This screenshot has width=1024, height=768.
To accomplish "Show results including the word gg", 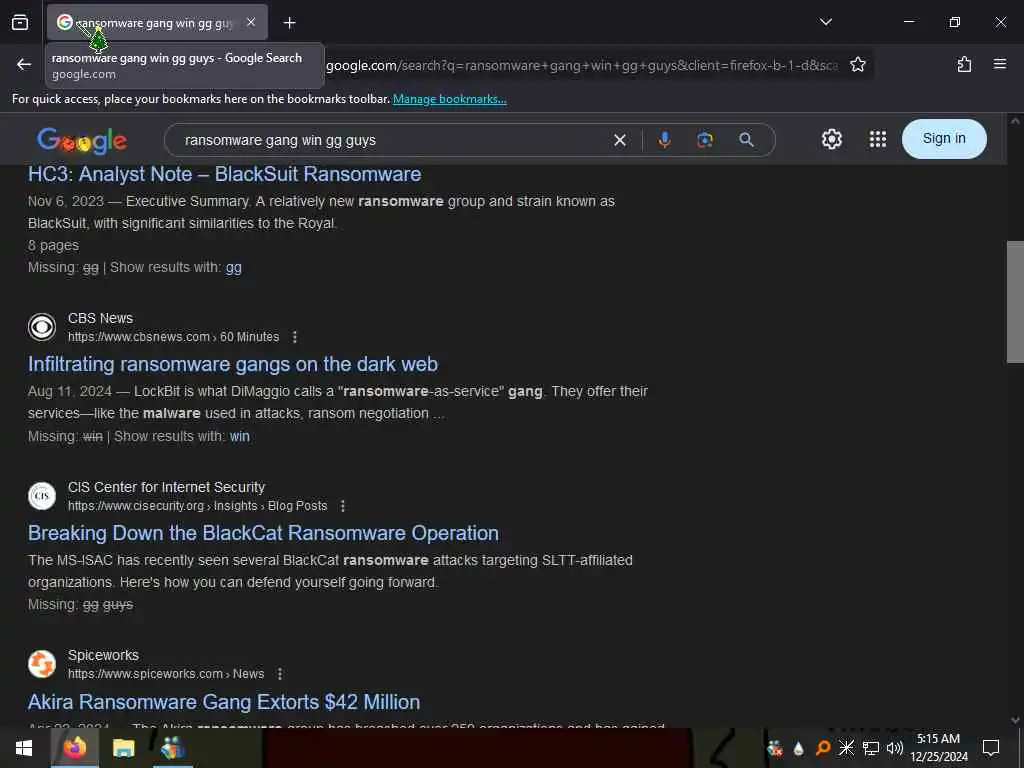I will pyautogui.click(x=233, y=268).
